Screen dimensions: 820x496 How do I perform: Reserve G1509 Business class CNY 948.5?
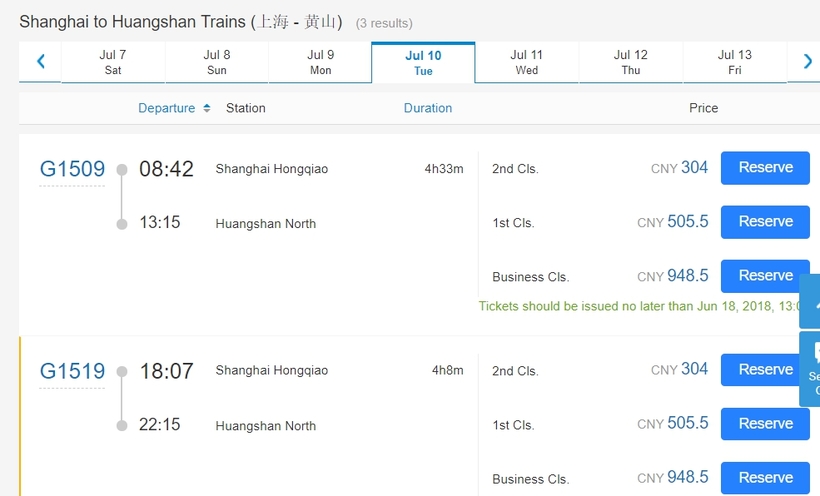765,276
